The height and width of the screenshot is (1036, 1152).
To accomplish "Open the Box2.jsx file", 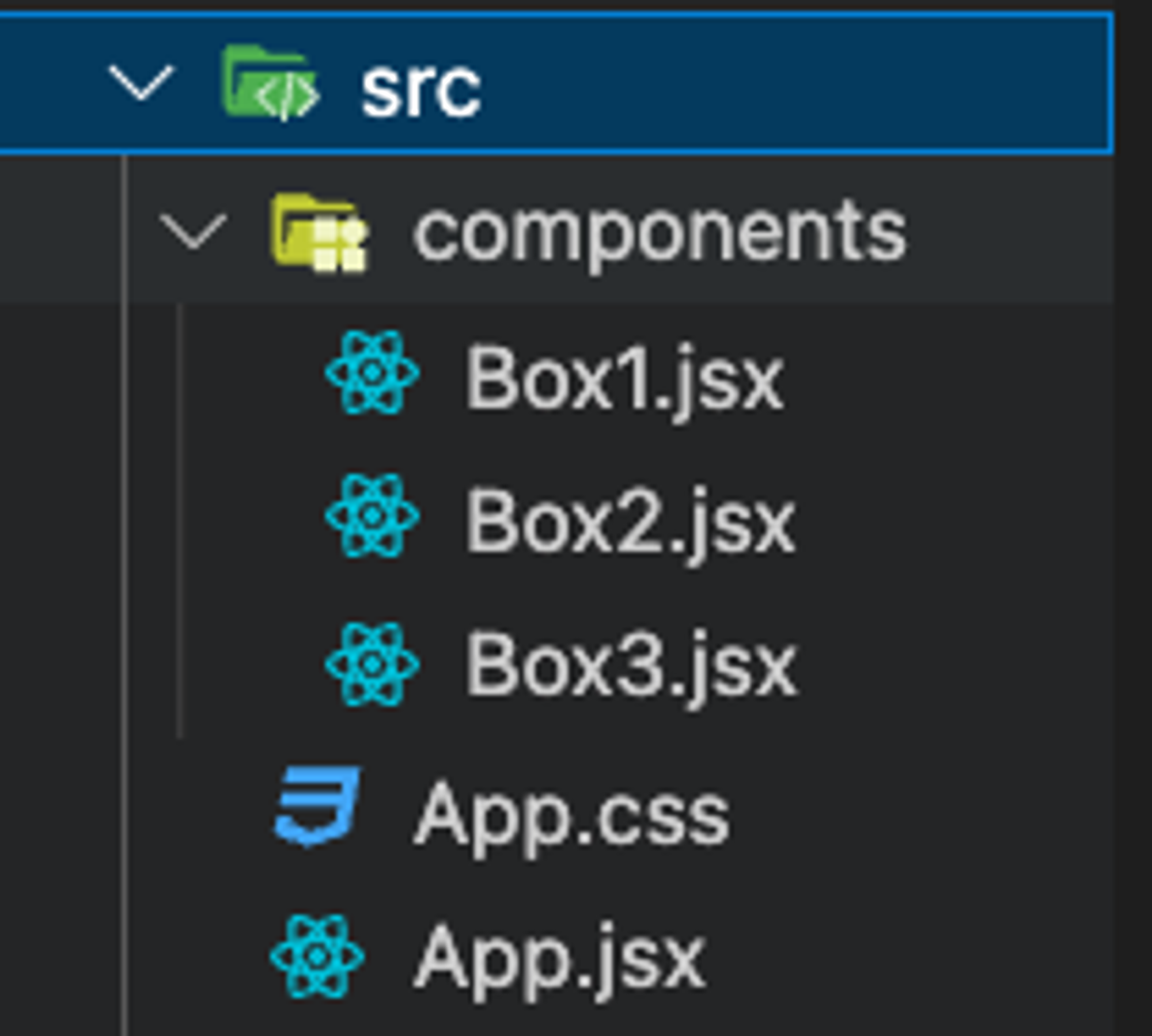I will pyautogui.click(x=630, y=521).
